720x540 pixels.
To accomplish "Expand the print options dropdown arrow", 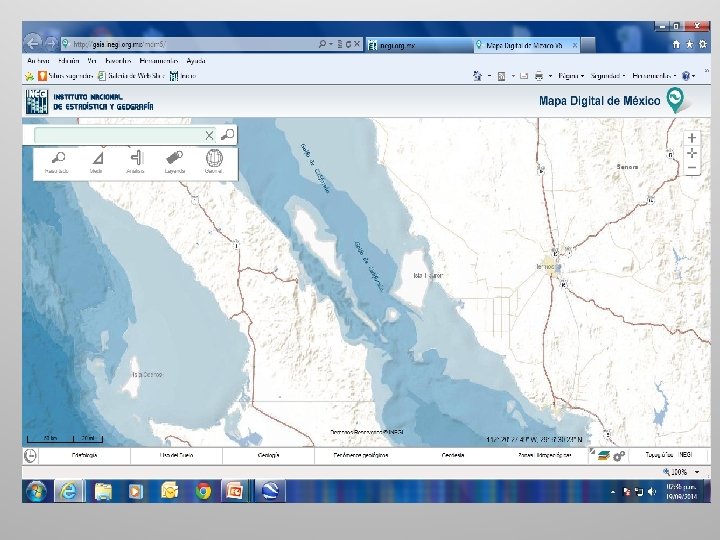I will click(x=550, y=76).
